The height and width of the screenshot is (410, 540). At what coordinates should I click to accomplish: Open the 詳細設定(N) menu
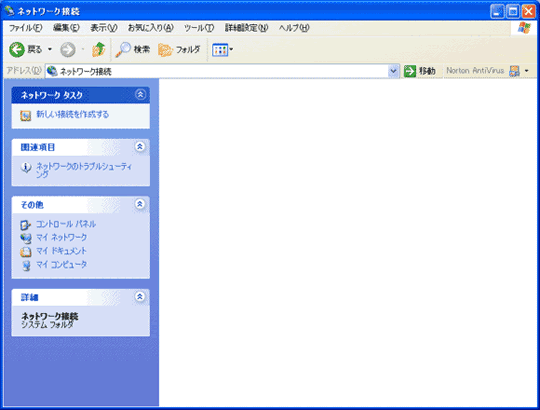tap(246, 28)
